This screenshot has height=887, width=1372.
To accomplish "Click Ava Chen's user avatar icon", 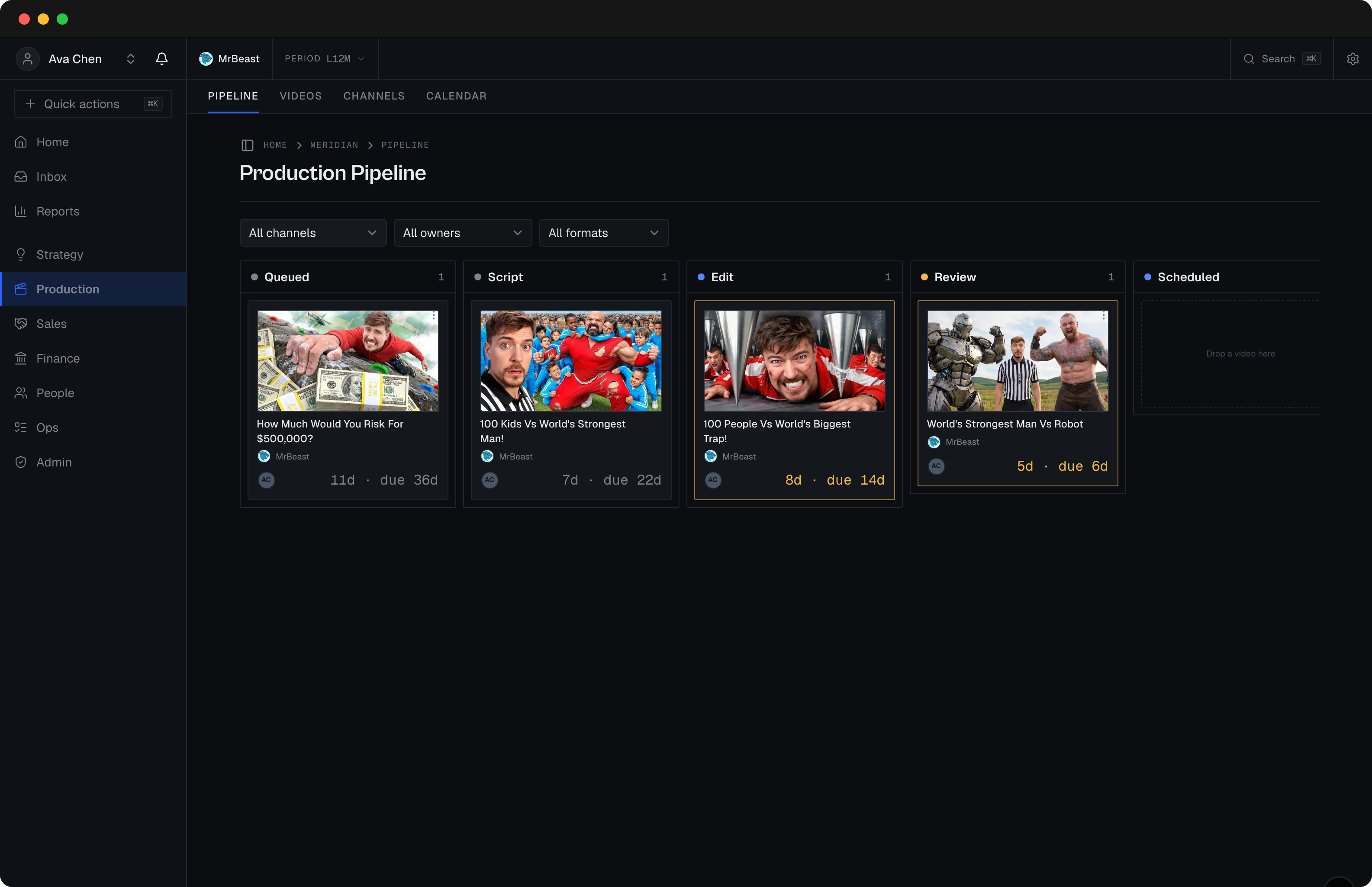I will (27, 59).
